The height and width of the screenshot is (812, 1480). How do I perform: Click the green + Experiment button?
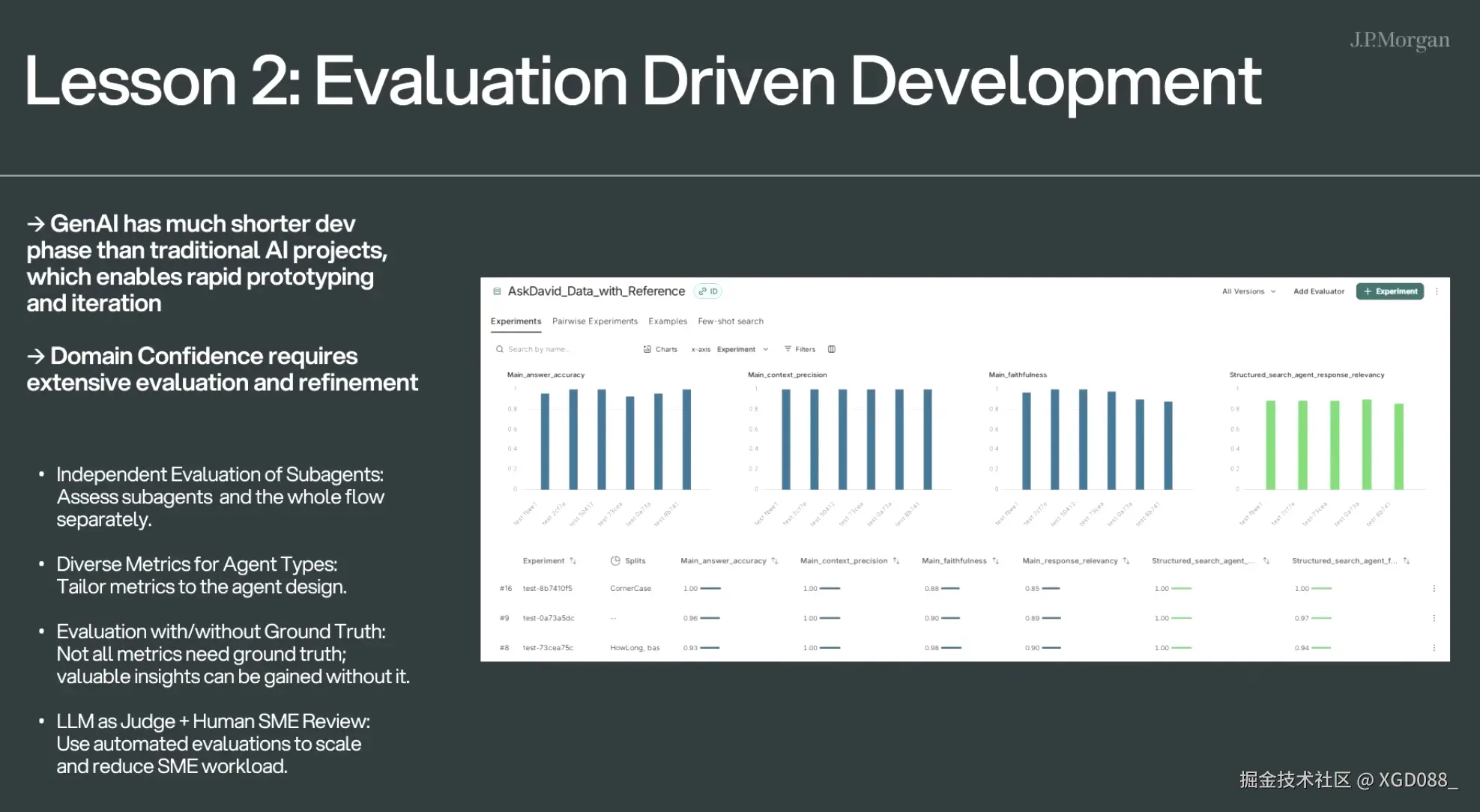[x=1389, y=291]
